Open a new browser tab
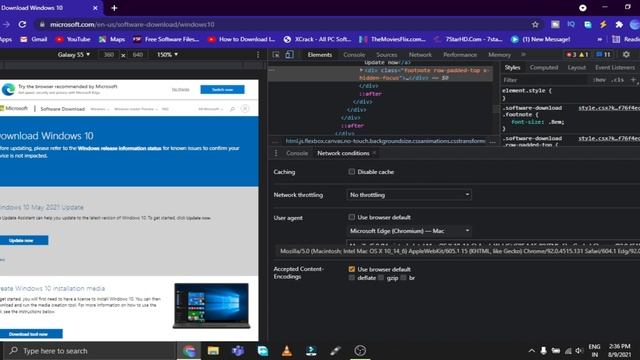 click(114, 8)
